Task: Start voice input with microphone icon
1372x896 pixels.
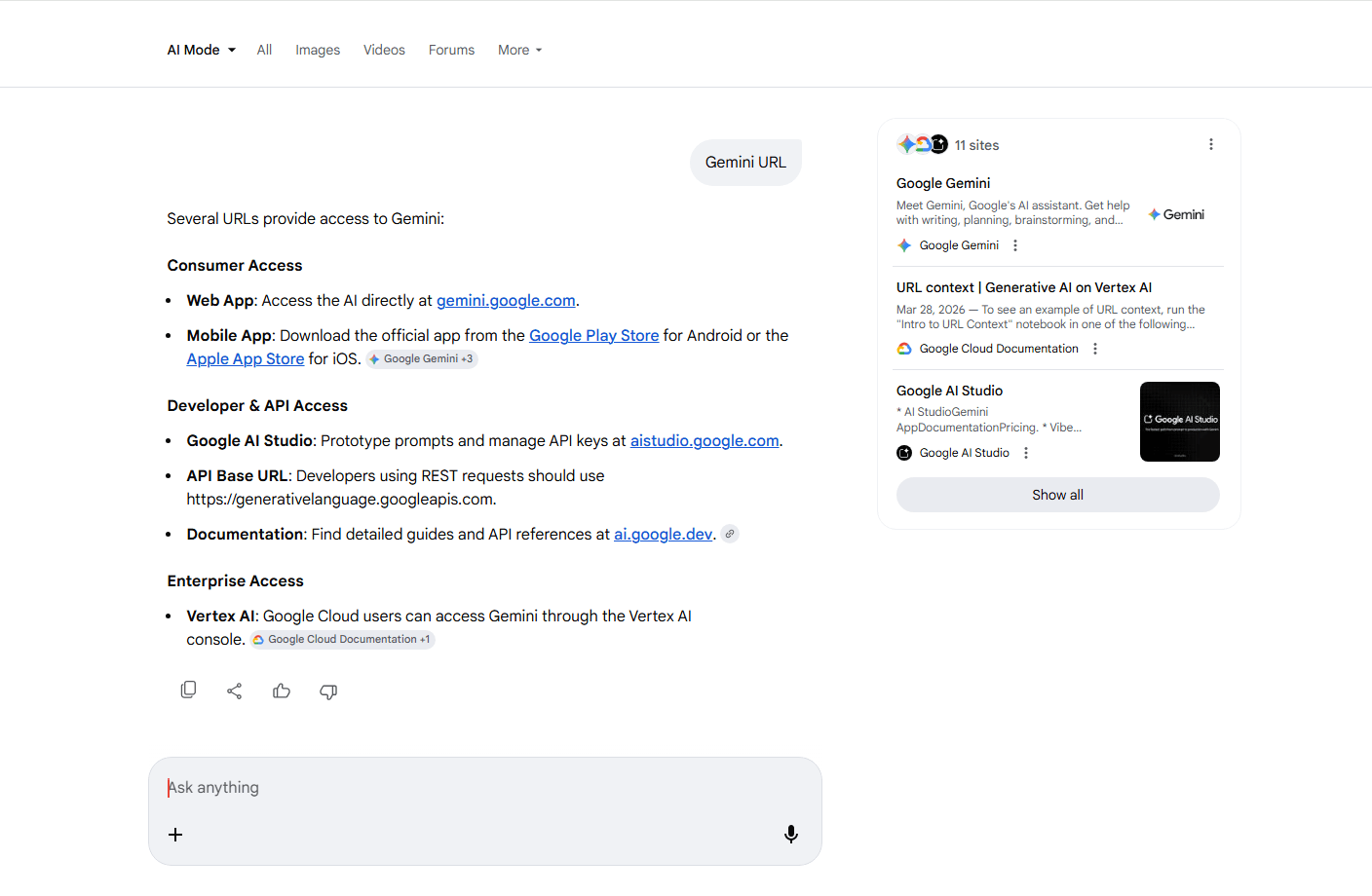Action: click(791, 835)
